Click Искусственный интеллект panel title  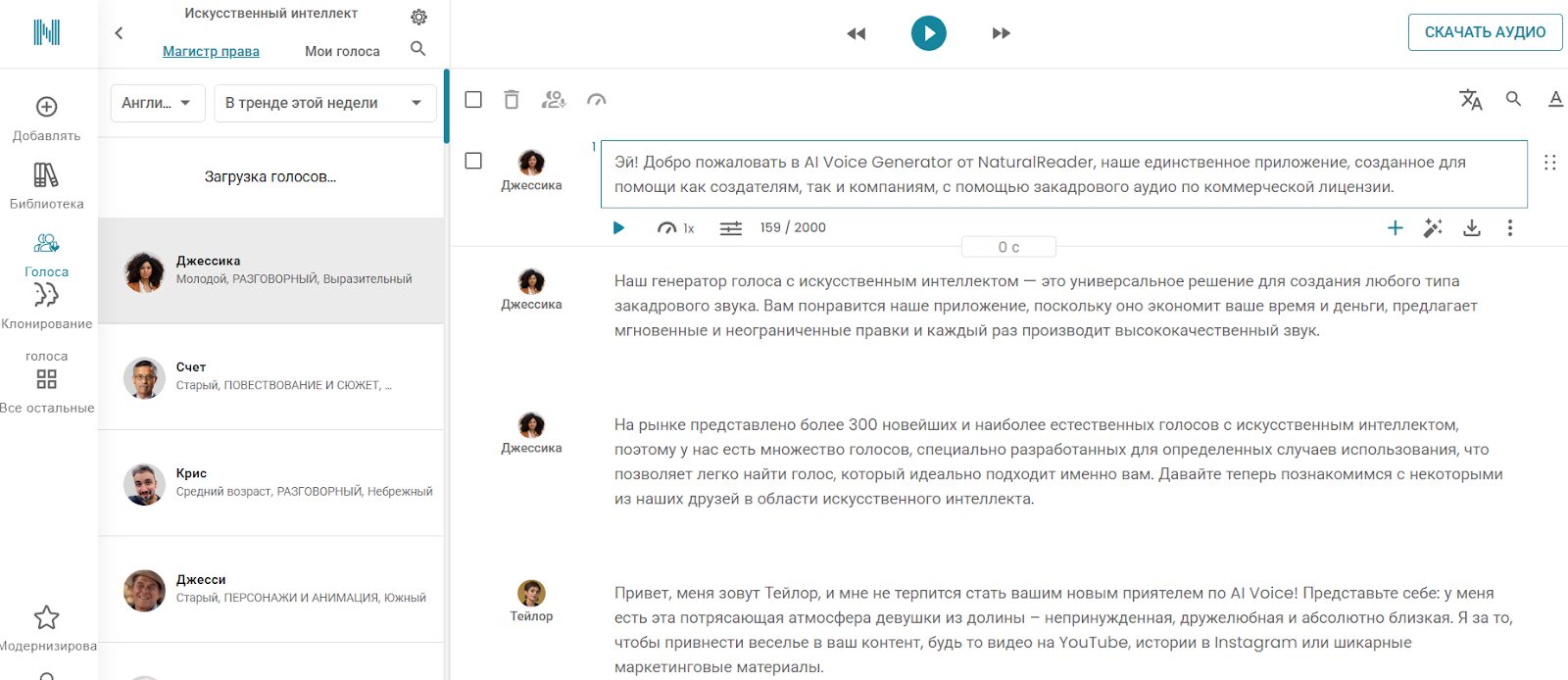[271, 14]
